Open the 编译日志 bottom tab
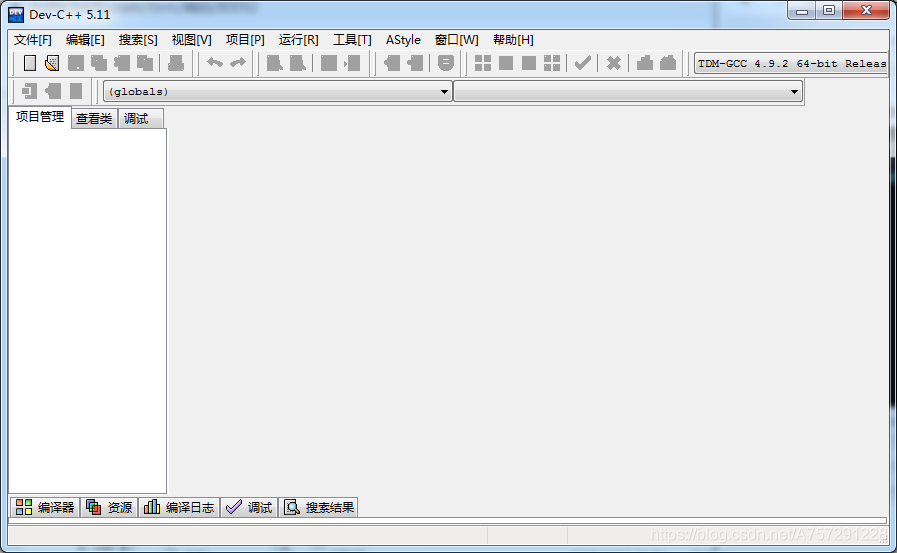897x553 pixels. [x=179, y=507]
